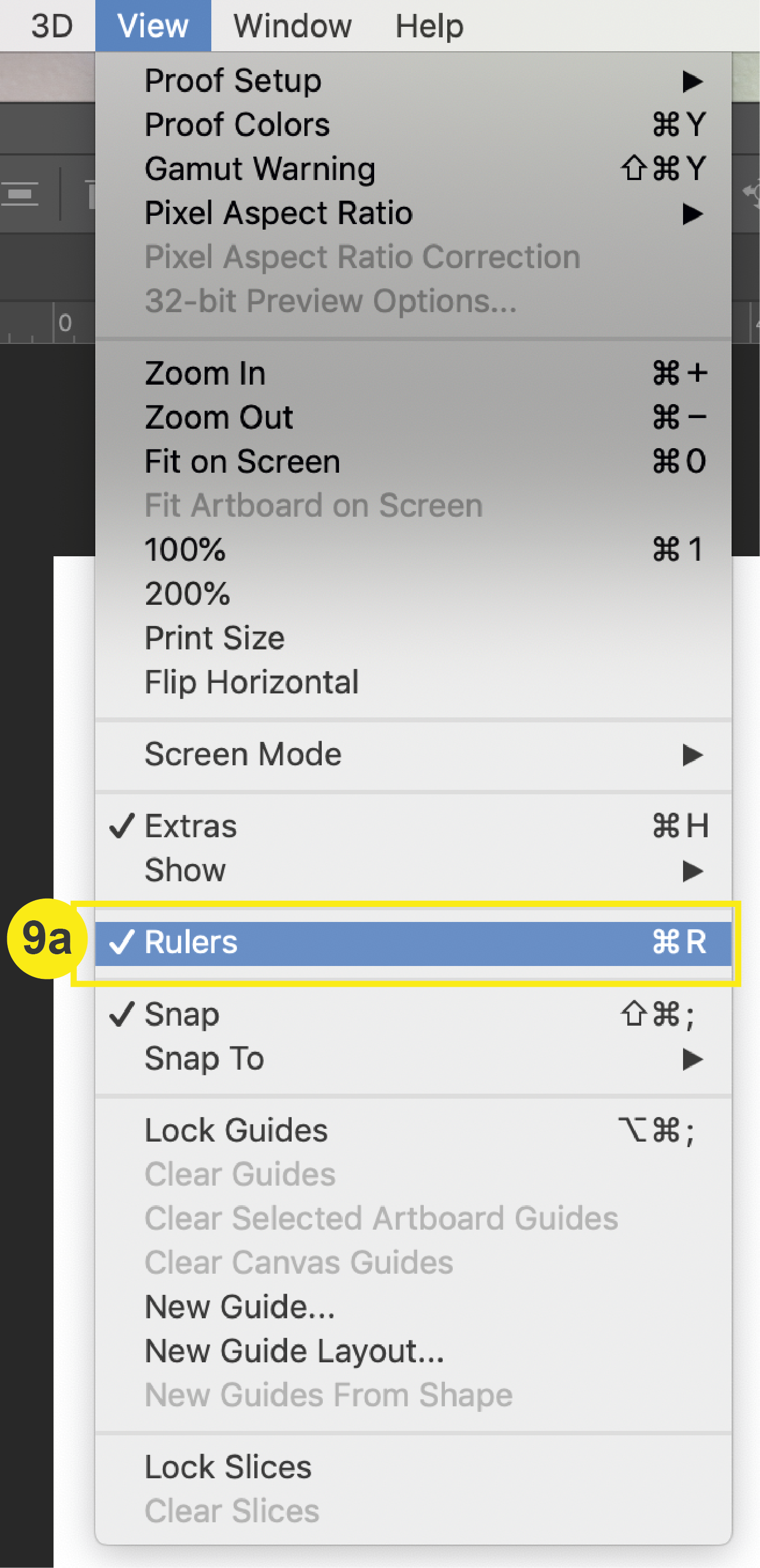Expand the Screen Mode submenu
This screenshot has height=1568, width=760.
click(692, 755)
